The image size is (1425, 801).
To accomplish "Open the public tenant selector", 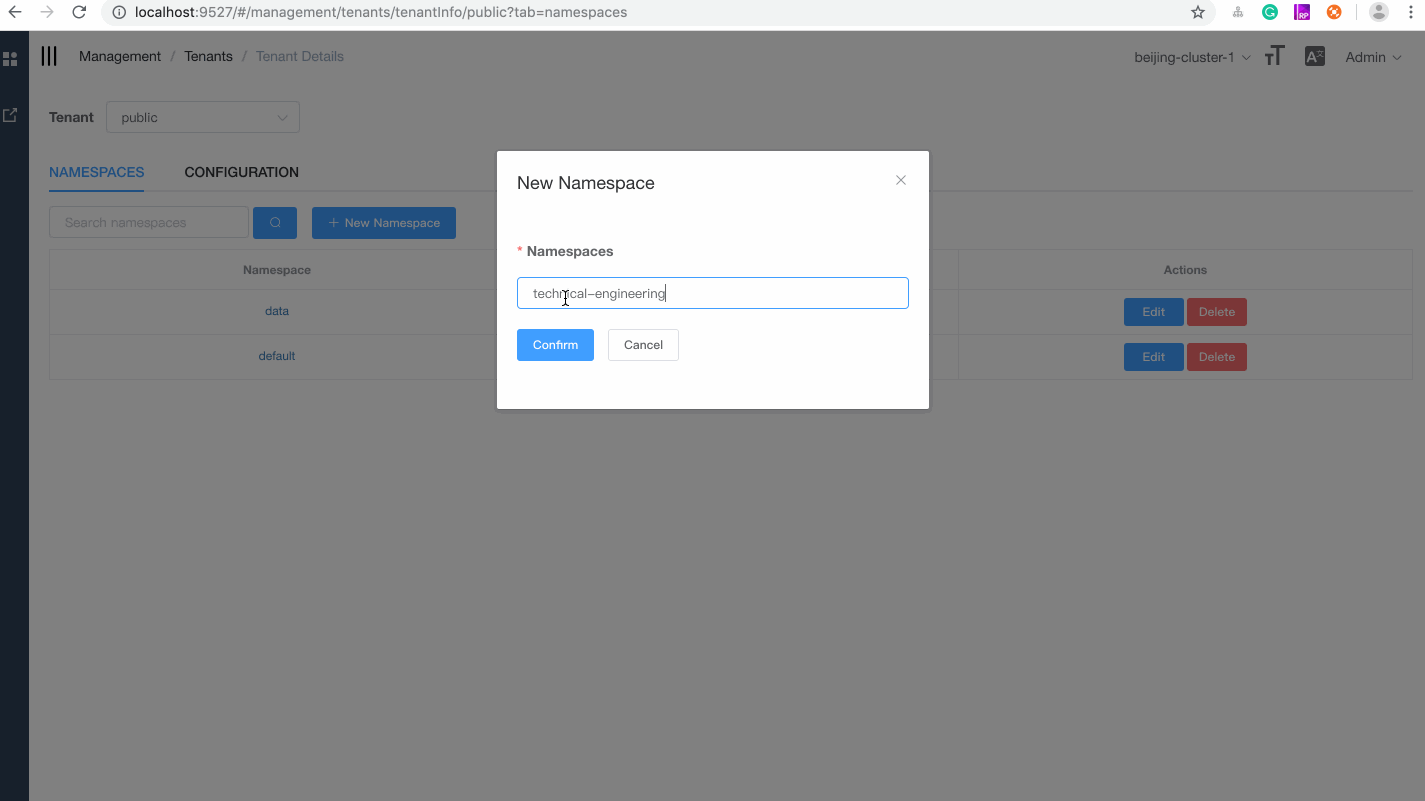I will [x=202, y=117].
